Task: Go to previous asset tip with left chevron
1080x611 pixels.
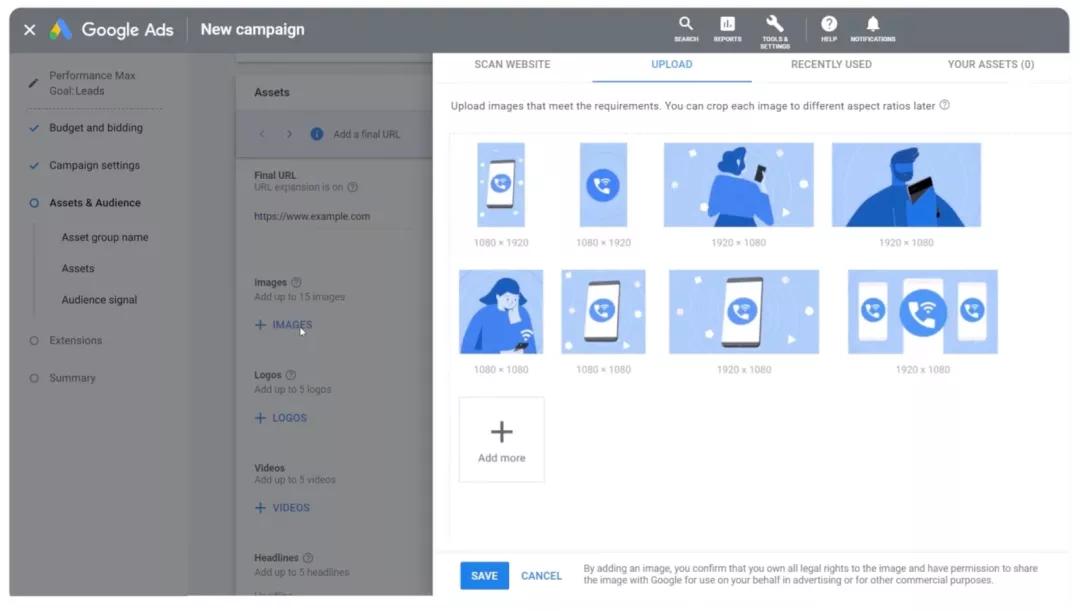Action: (262, 134)
